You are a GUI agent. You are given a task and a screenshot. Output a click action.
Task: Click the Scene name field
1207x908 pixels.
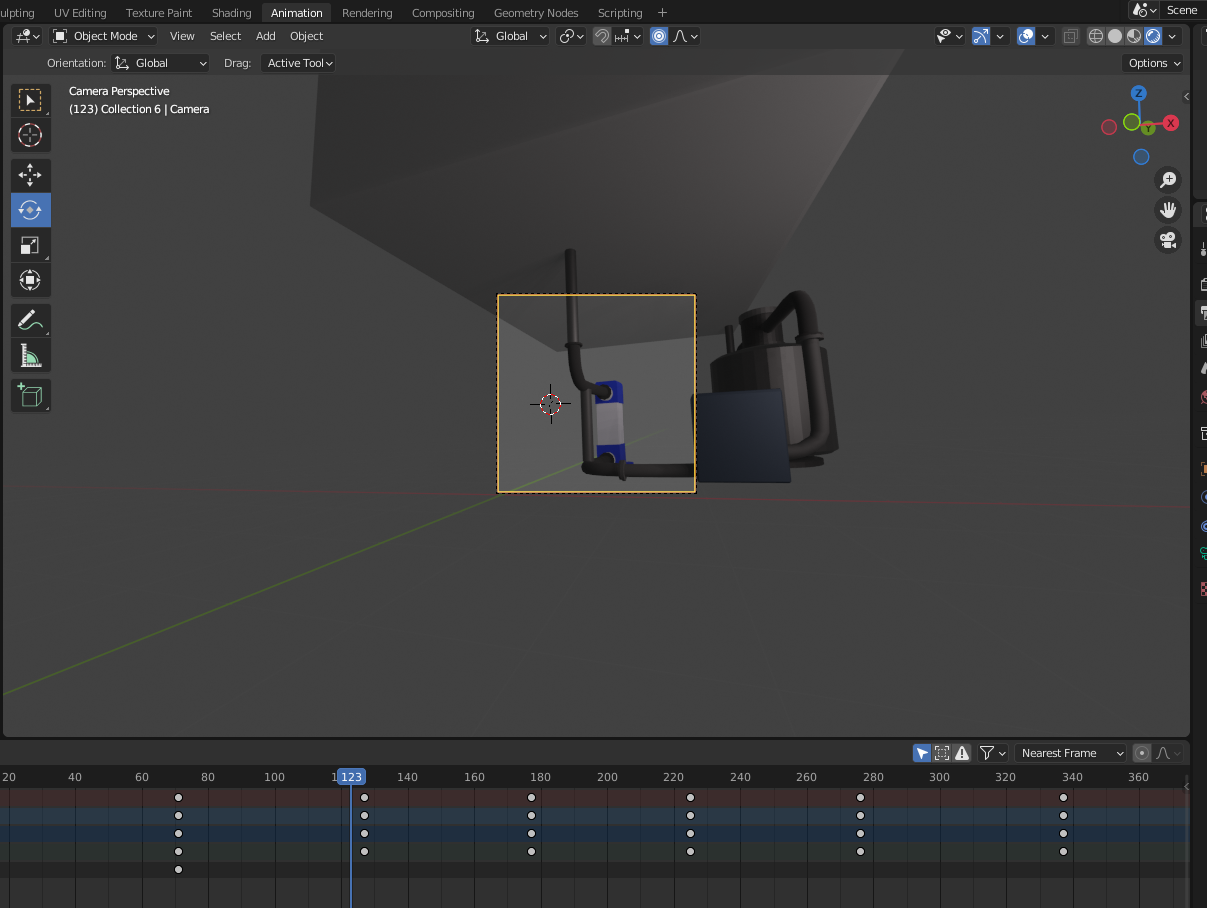tap(1182, 10)
